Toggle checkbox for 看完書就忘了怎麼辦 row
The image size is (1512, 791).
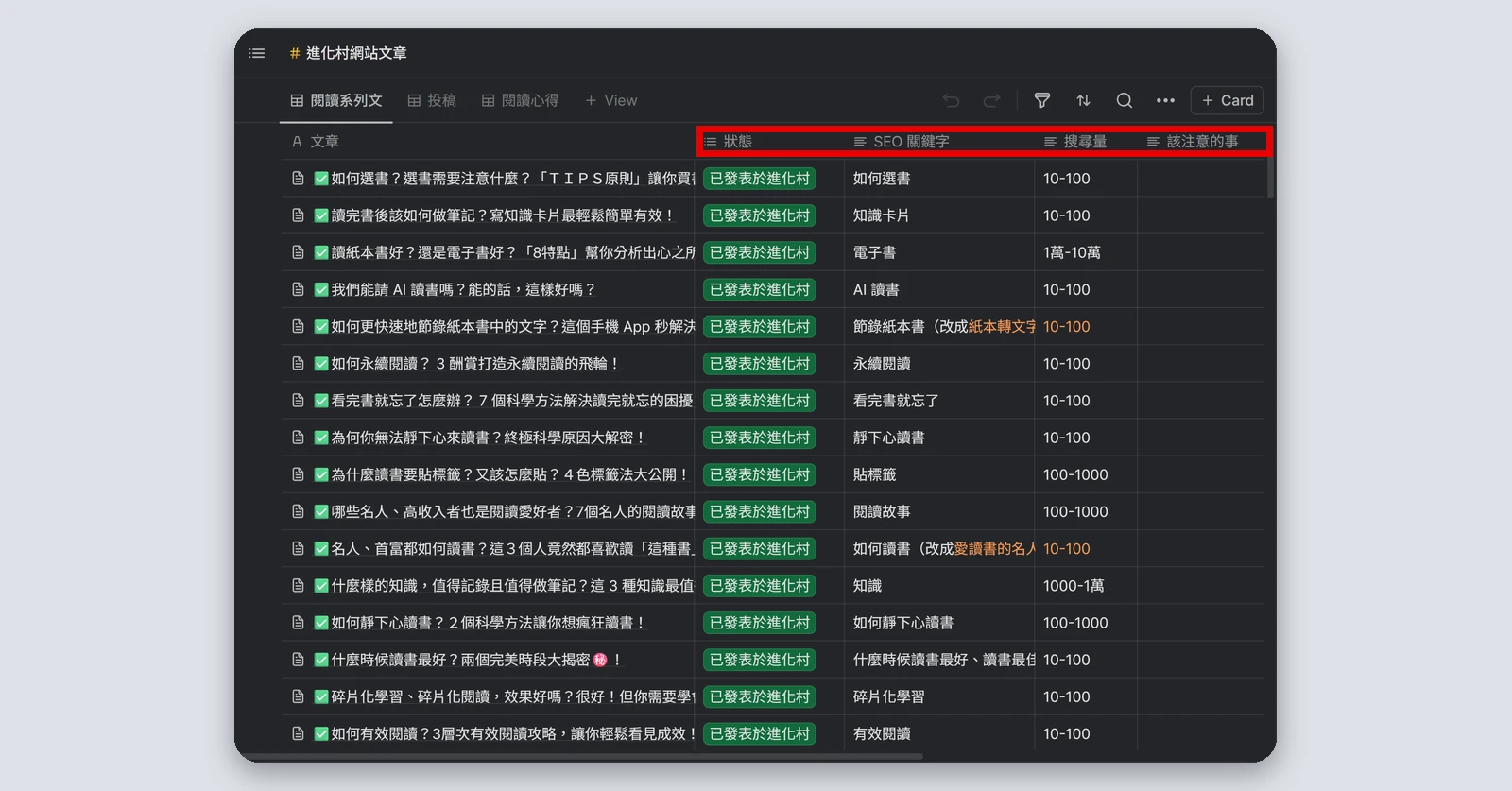(321, 401)
